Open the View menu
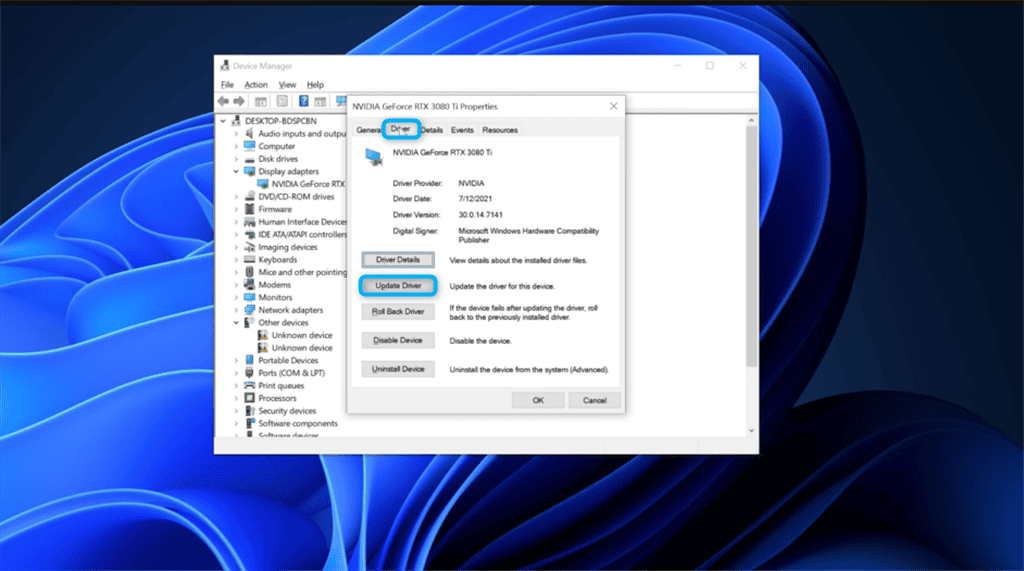 point(287,85)
